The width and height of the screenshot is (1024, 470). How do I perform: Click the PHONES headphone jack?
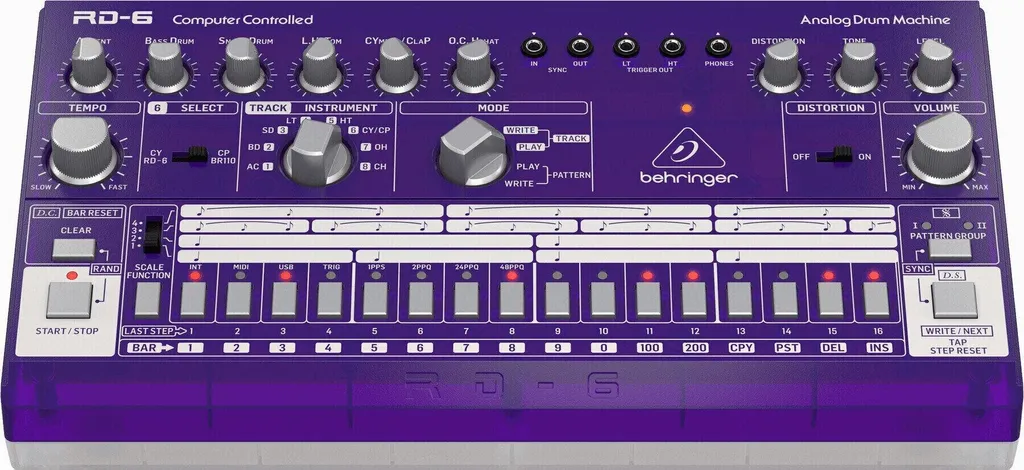(718, 47)
